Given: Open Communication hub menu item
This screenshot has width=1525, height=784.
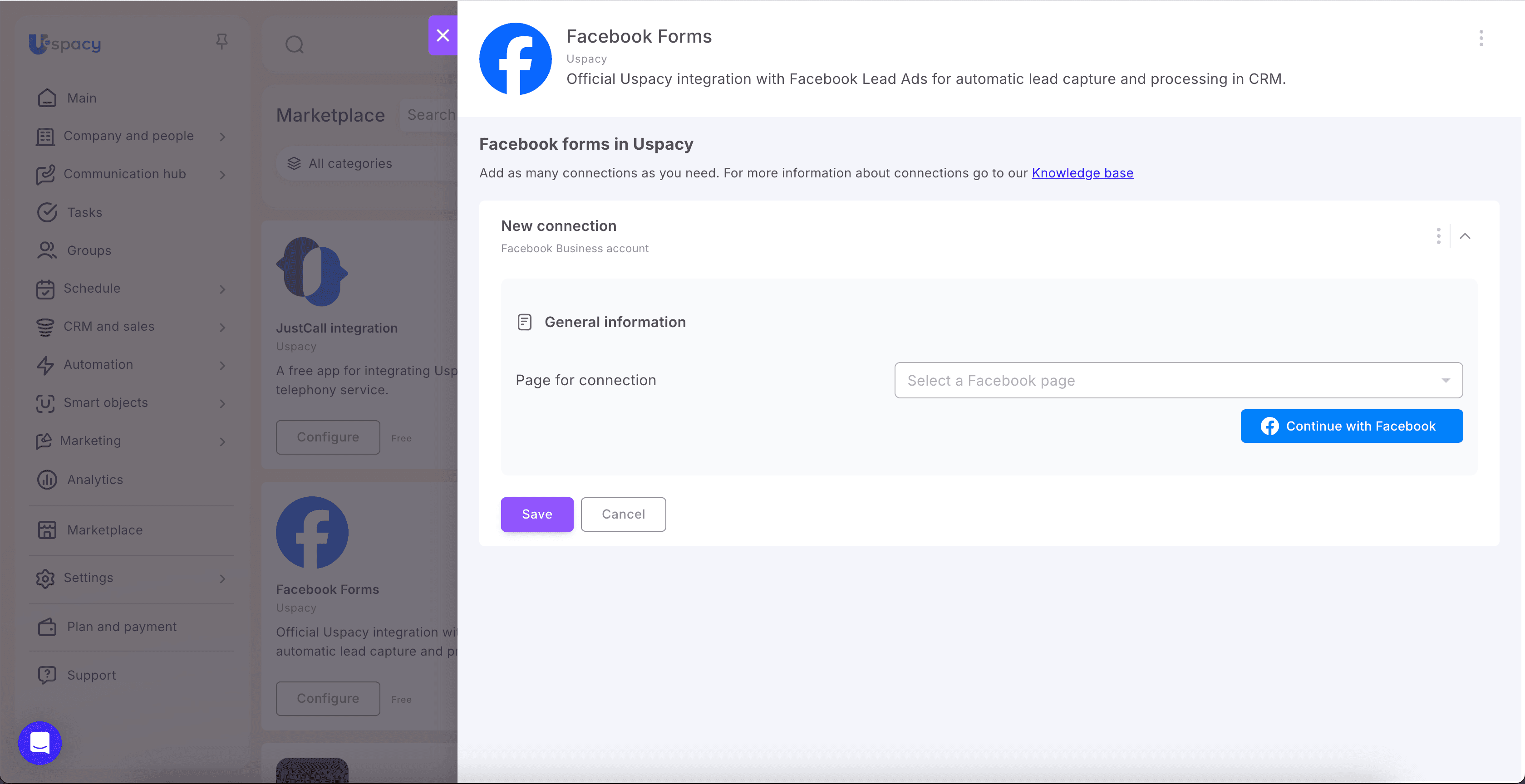Looking at the screenshot, I should (124, 174).
